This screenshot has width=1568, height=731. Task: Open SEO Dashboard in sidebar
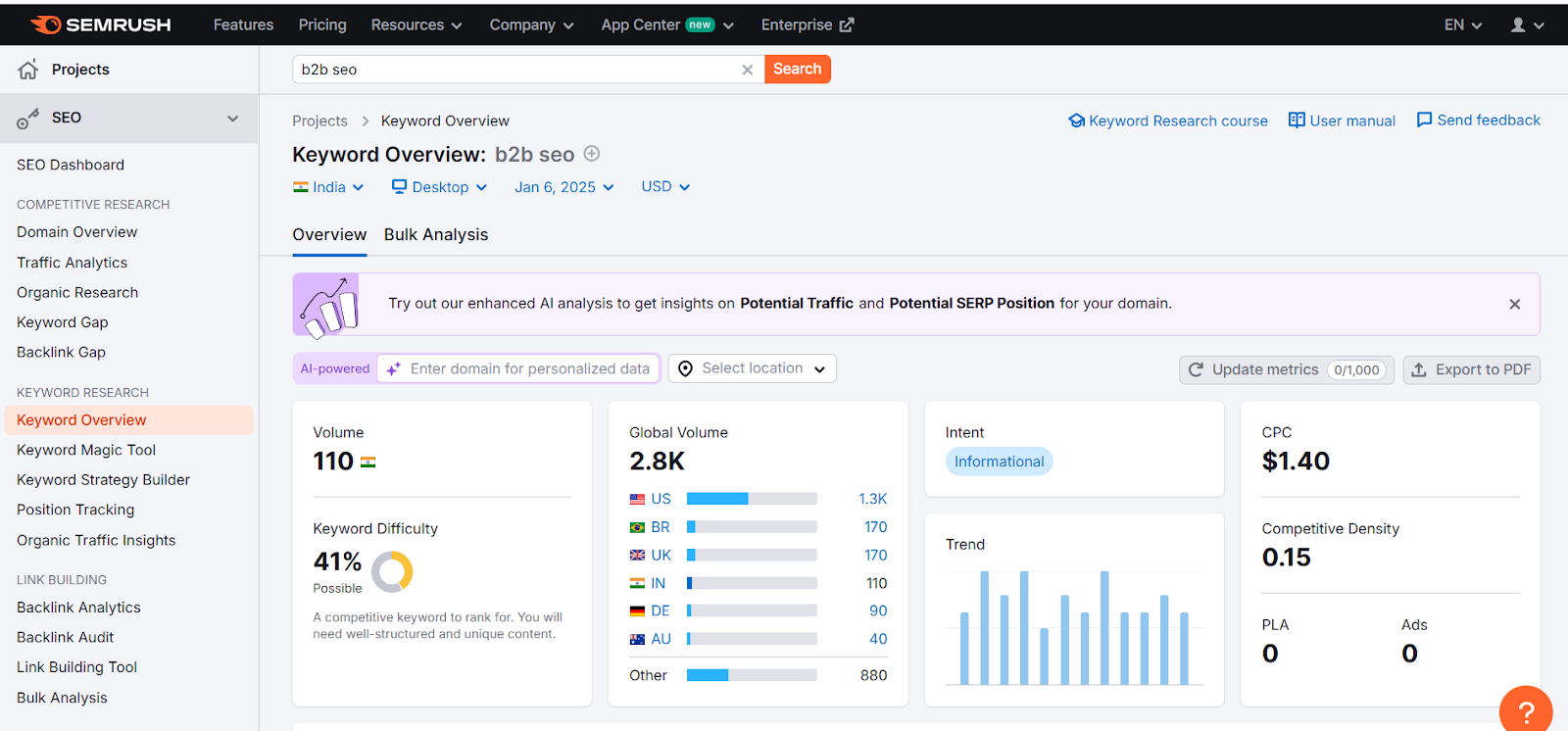pyautogui.click(x=71, y=166)
